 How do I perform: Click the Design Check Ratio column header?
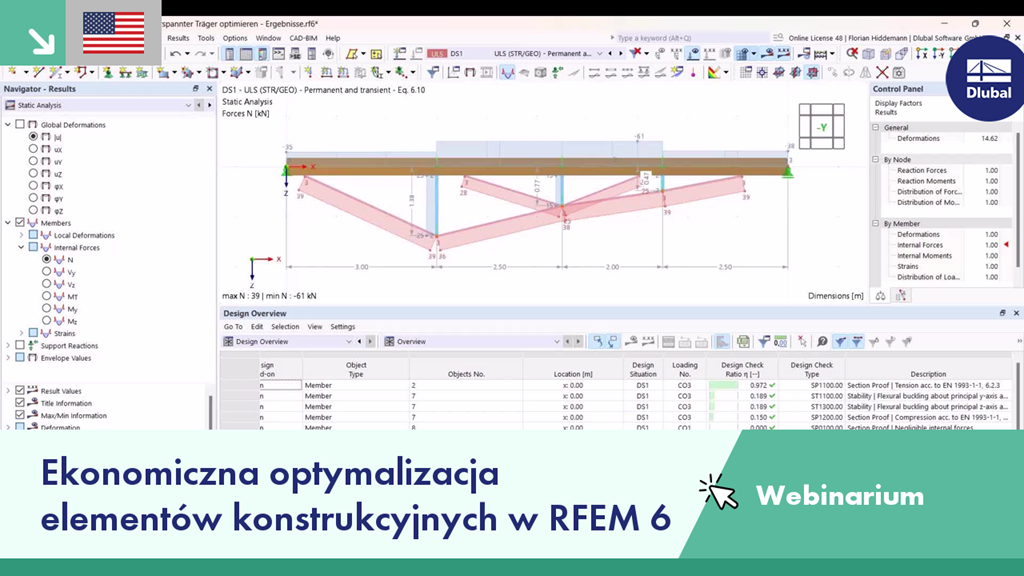(741, 369)
